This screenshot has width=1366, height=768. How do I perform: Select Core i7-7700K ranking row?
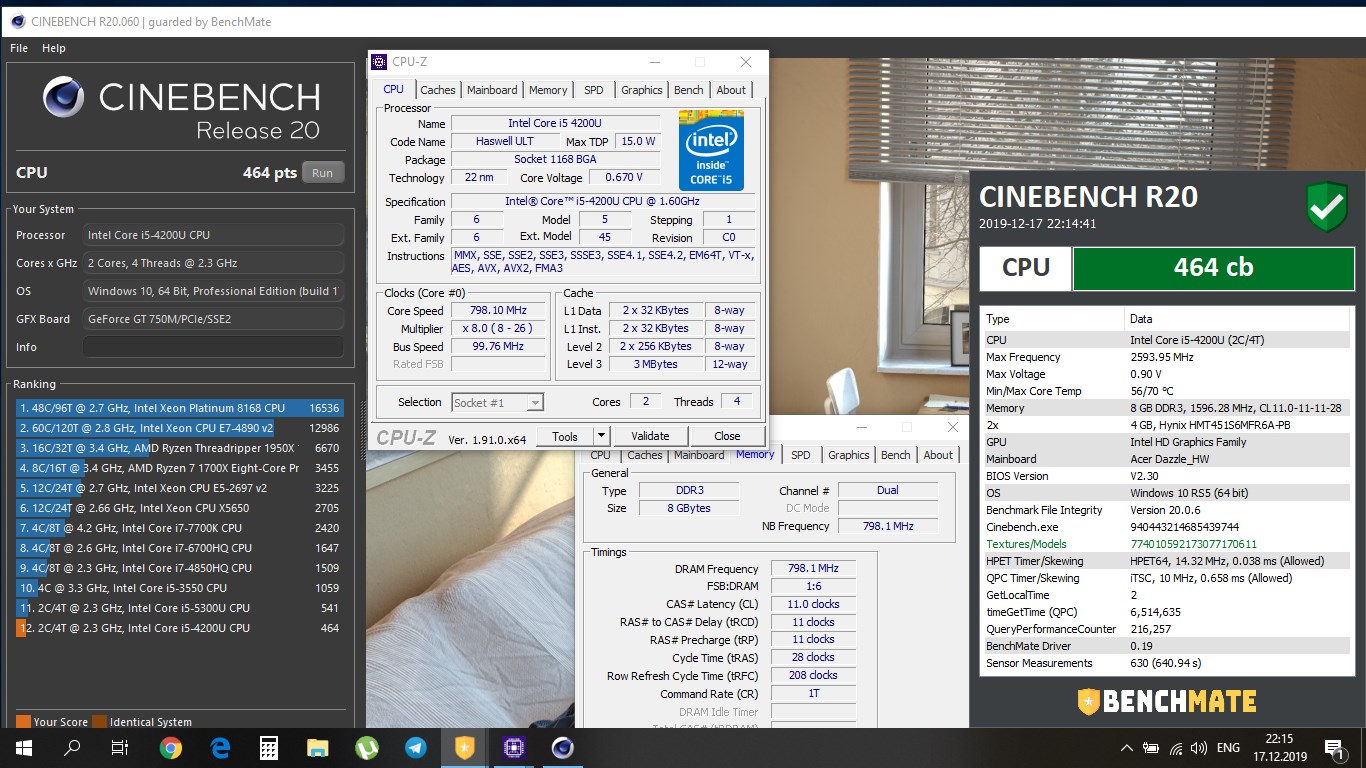point(179,528)
